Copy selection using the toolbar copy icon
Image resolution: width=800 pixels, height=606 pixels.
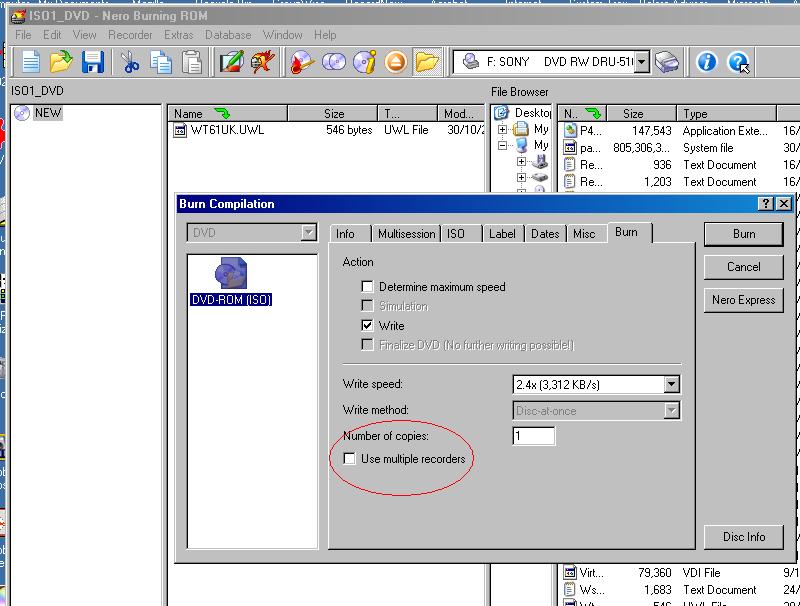pos(161,62)
